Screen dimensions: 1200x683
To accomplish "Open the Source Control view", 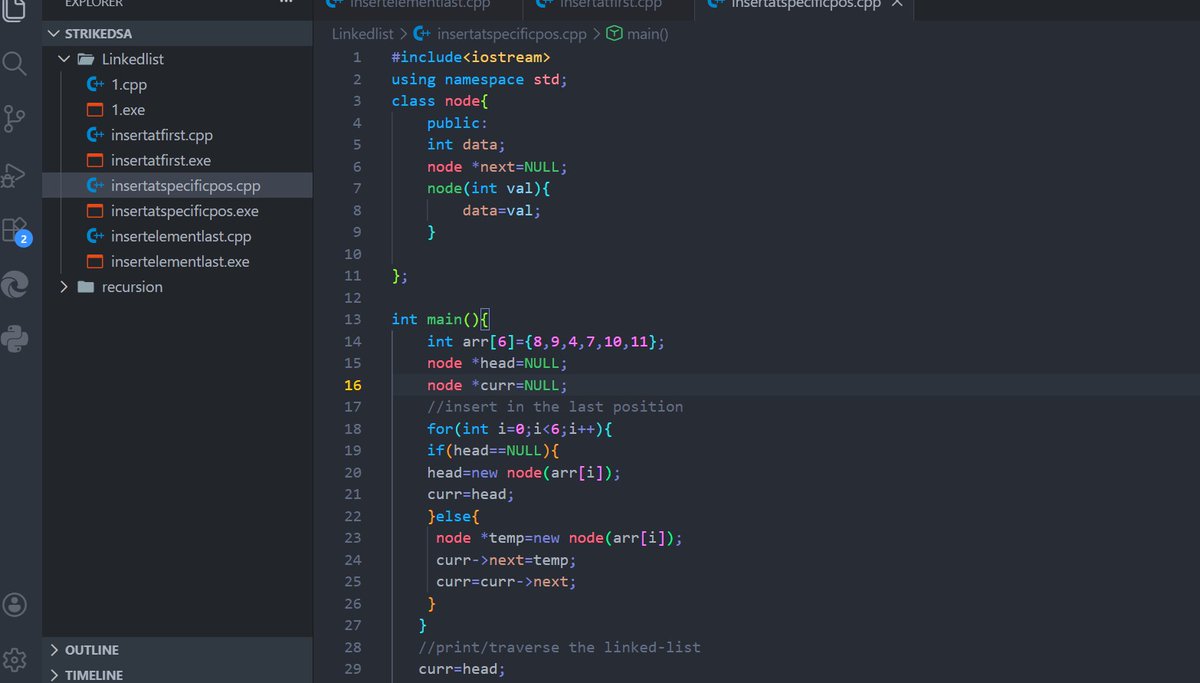I will [15, 119].
